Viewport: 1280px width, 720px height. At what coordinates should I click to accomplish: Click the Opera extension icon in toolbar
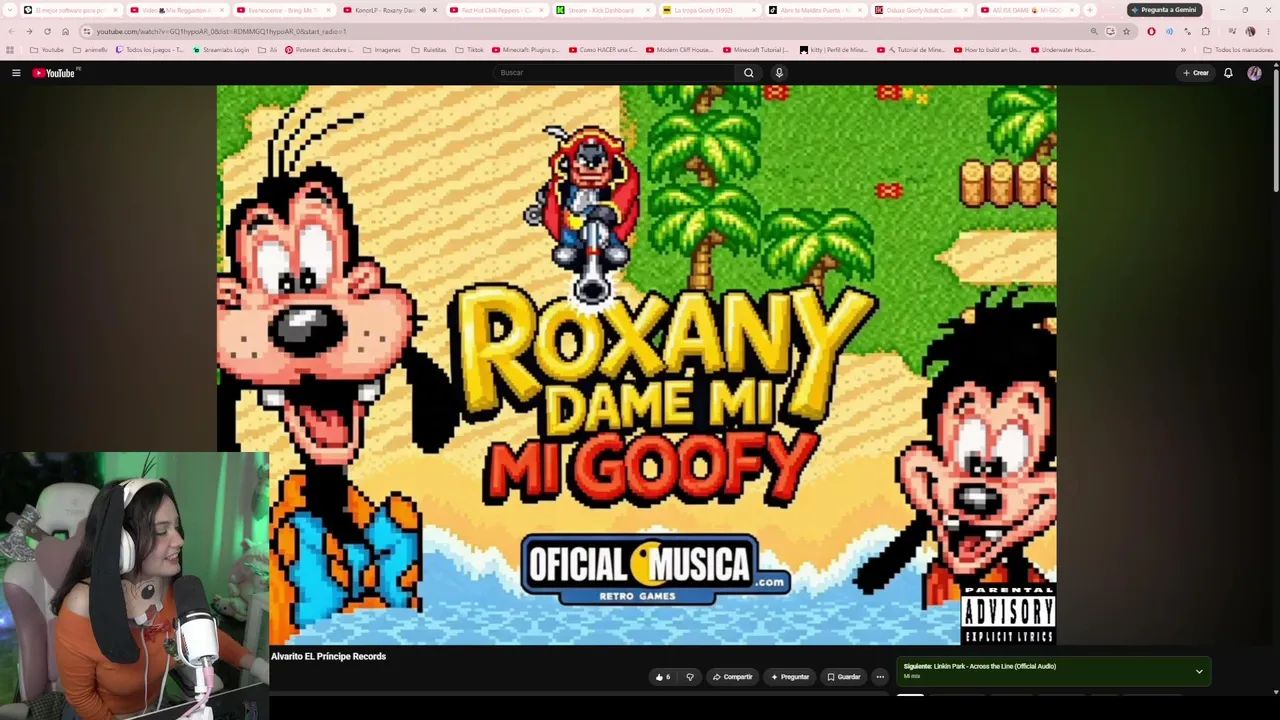1151,31
